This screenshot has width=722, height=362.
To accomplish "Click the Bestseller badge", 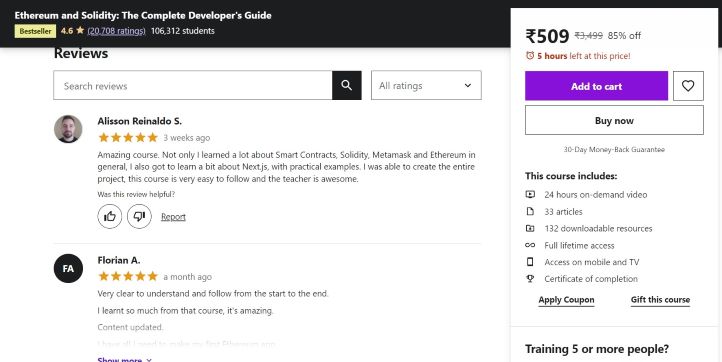I will click(35, 31).
